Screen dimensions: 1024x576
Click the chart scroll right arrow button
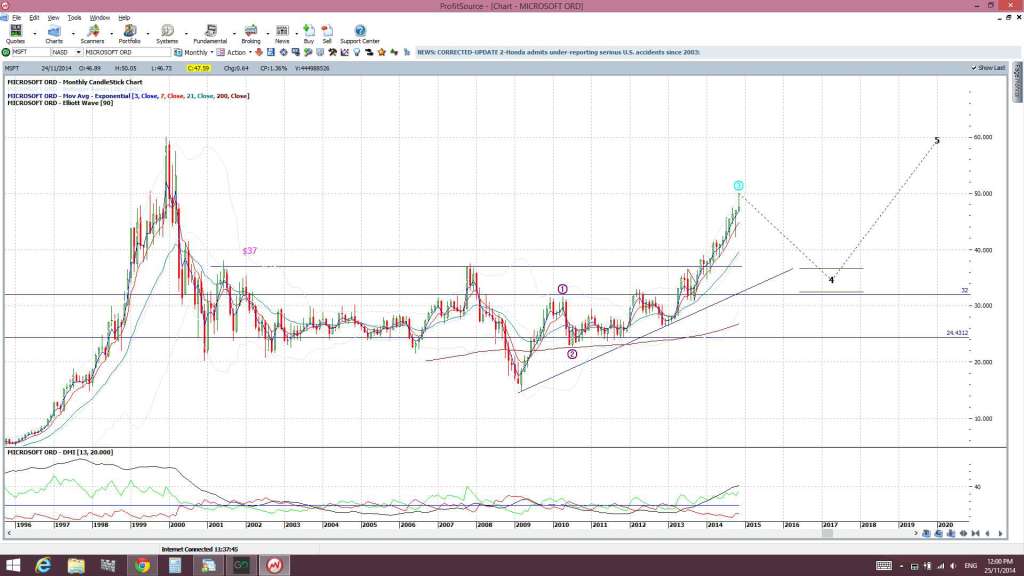point(1000,534)
